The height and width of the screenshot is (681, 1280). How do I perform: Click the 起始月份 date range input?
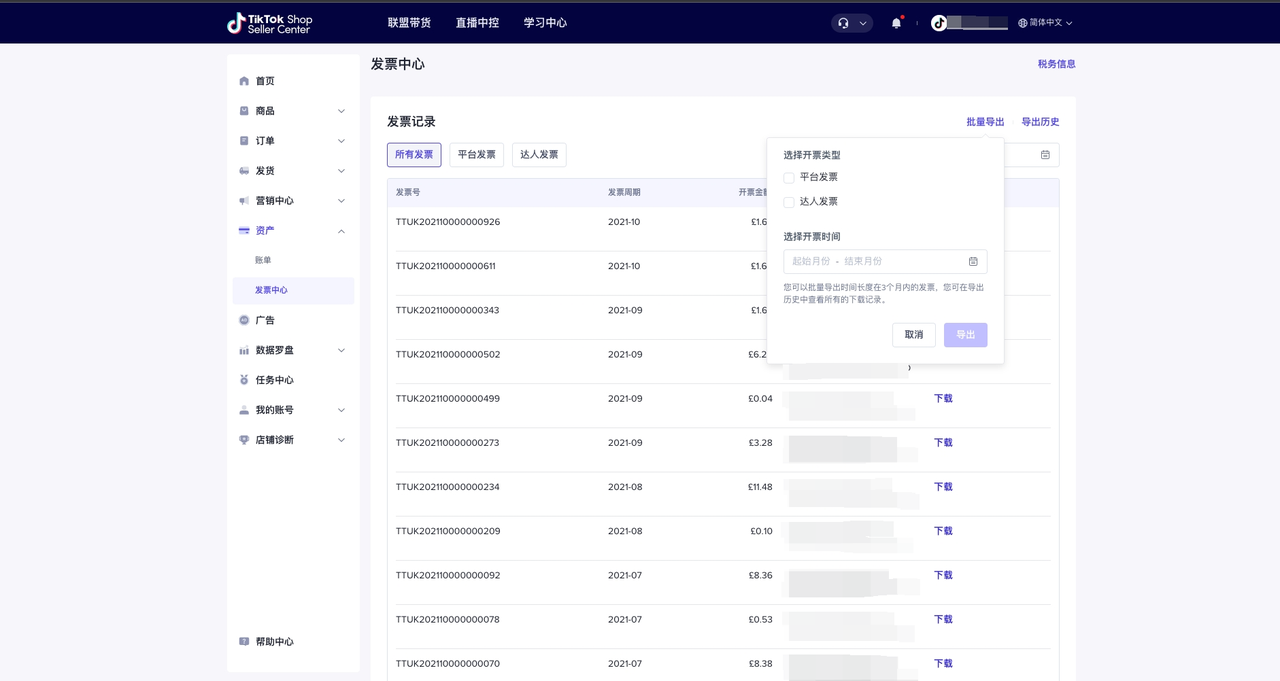[x=811, y=261]
